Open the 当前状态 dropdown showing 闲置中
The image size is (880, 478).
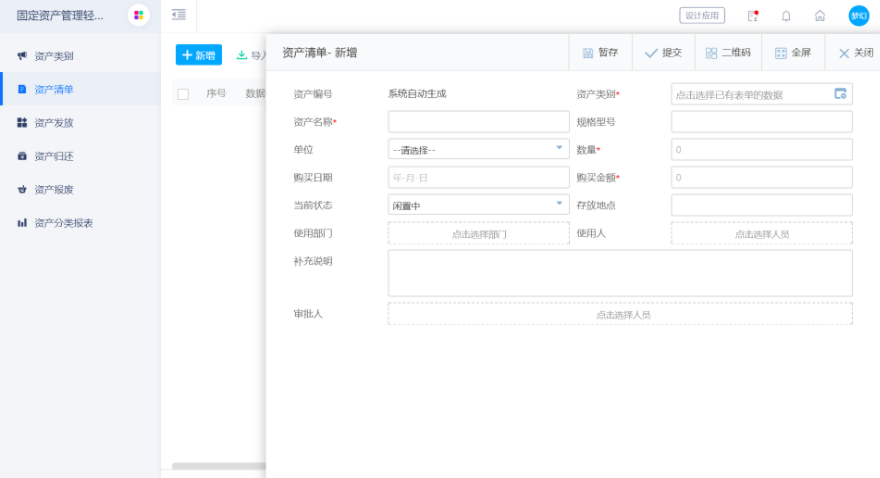point(478,205)
